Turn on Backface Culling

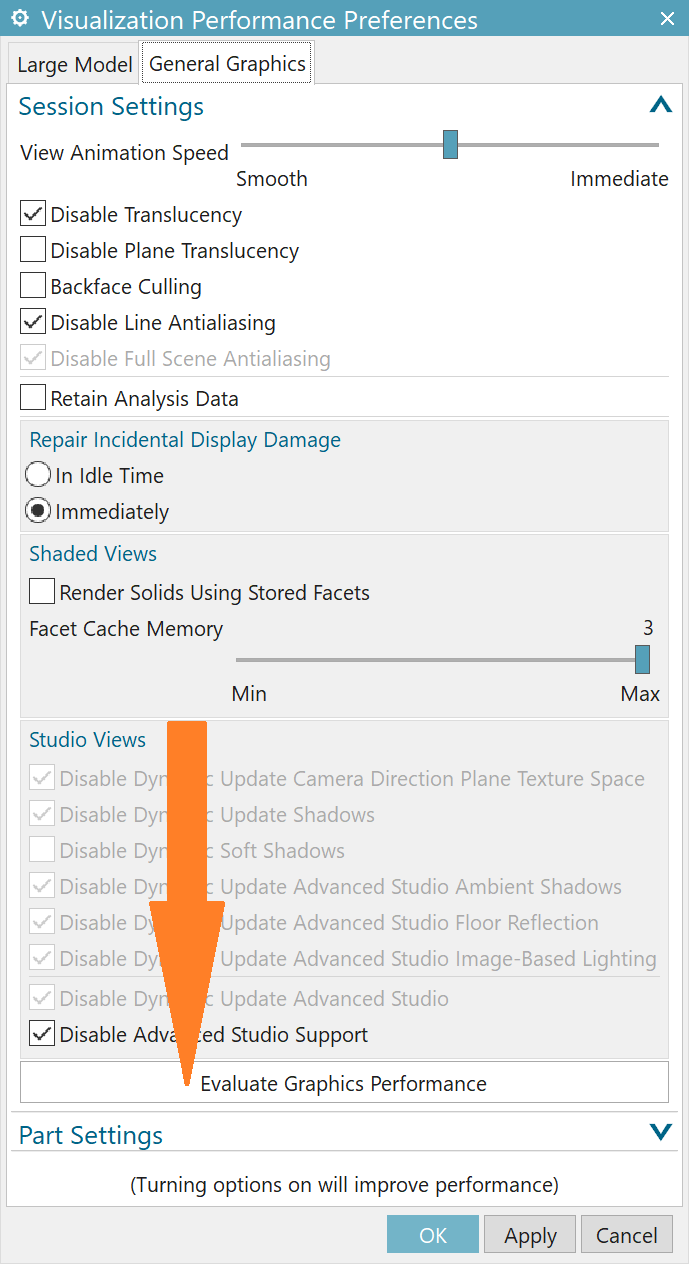[x=34, y=287]
